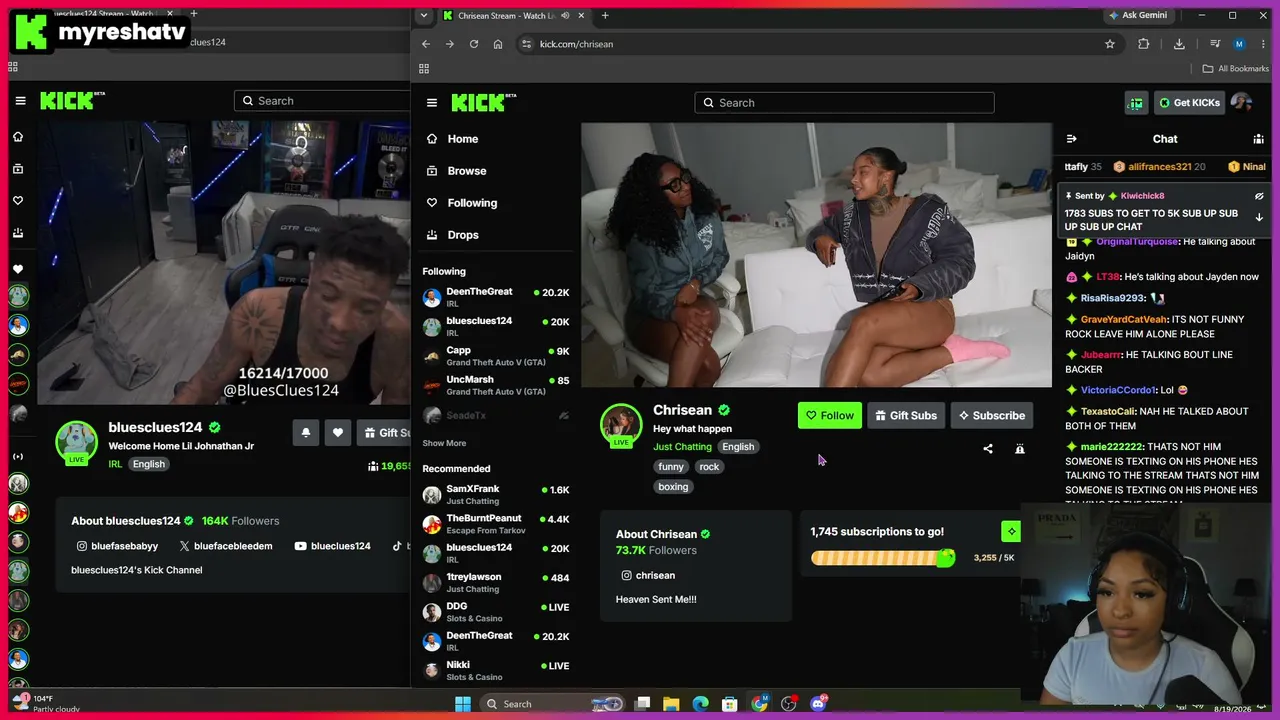The width and height of the screenshot is (1280, 720).
Task: Open TheBurntPeanut recommended channel
Action: pos(496,524)
